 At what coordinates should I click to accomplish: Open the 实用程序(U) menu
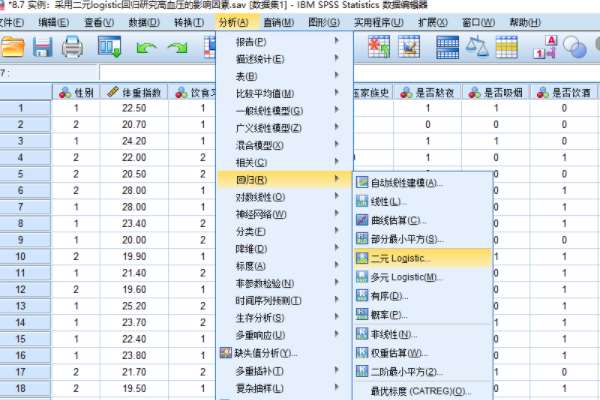[378, 23]
